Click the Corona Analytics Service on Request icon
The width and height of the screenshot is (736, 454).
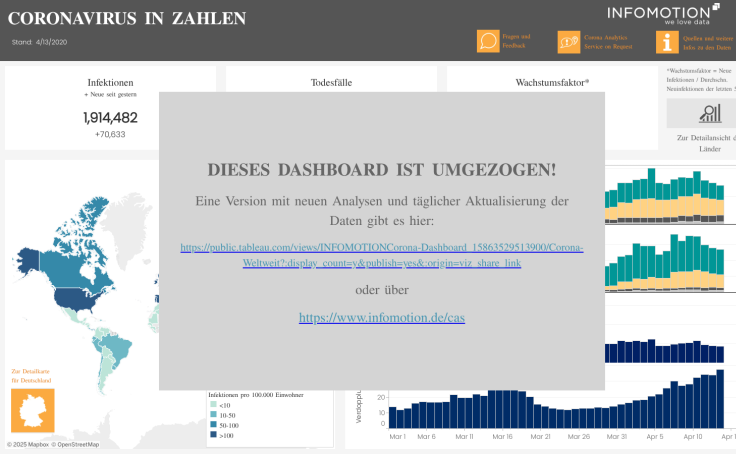pos(568,42)
